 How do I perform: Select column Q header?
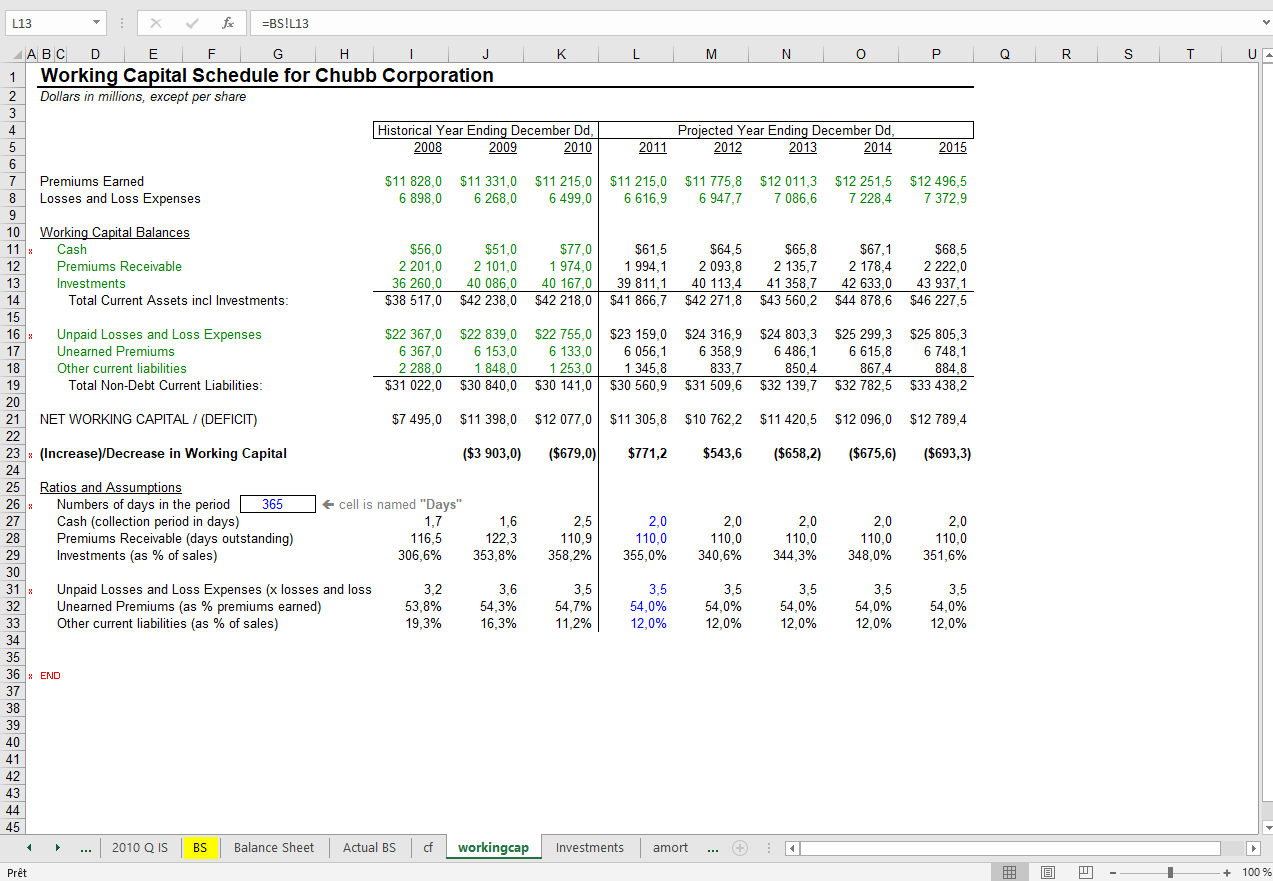coord(1004,56)
